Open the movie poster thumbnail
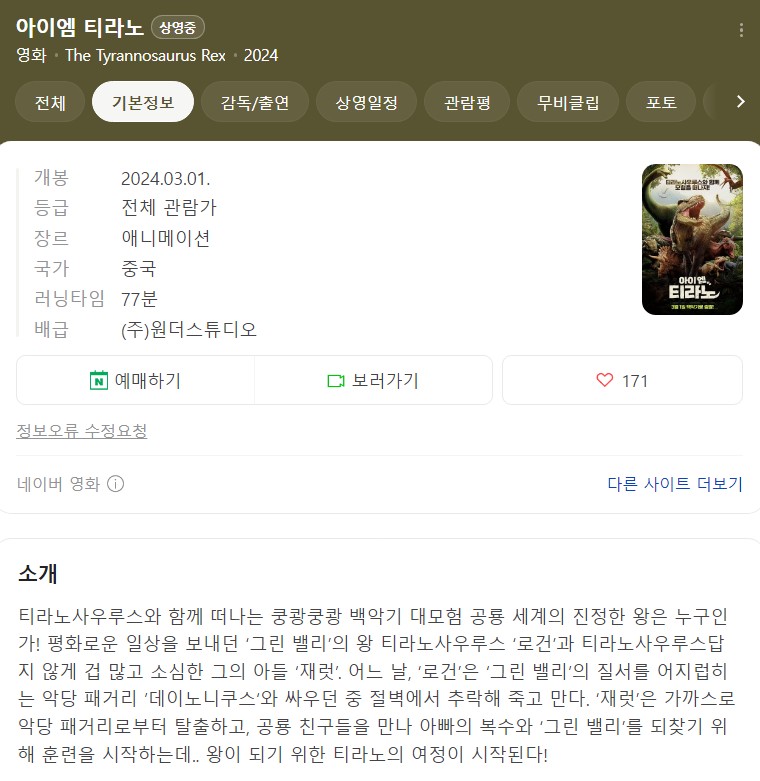760x781 pixels. pos(692,240)
